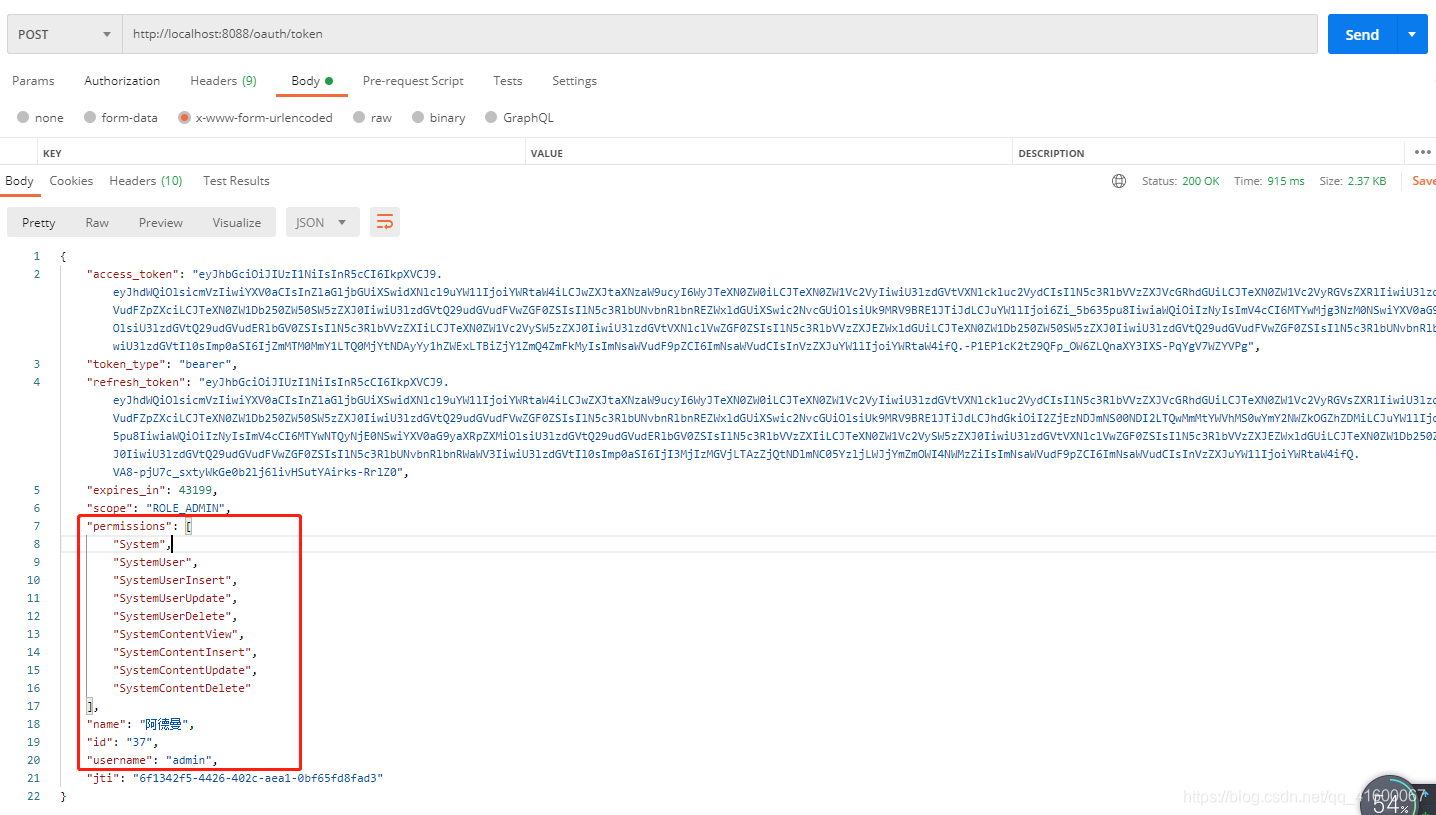Click the request URL input field
Viewport: 1436px width, 815px height.
(x=720, y=34)
